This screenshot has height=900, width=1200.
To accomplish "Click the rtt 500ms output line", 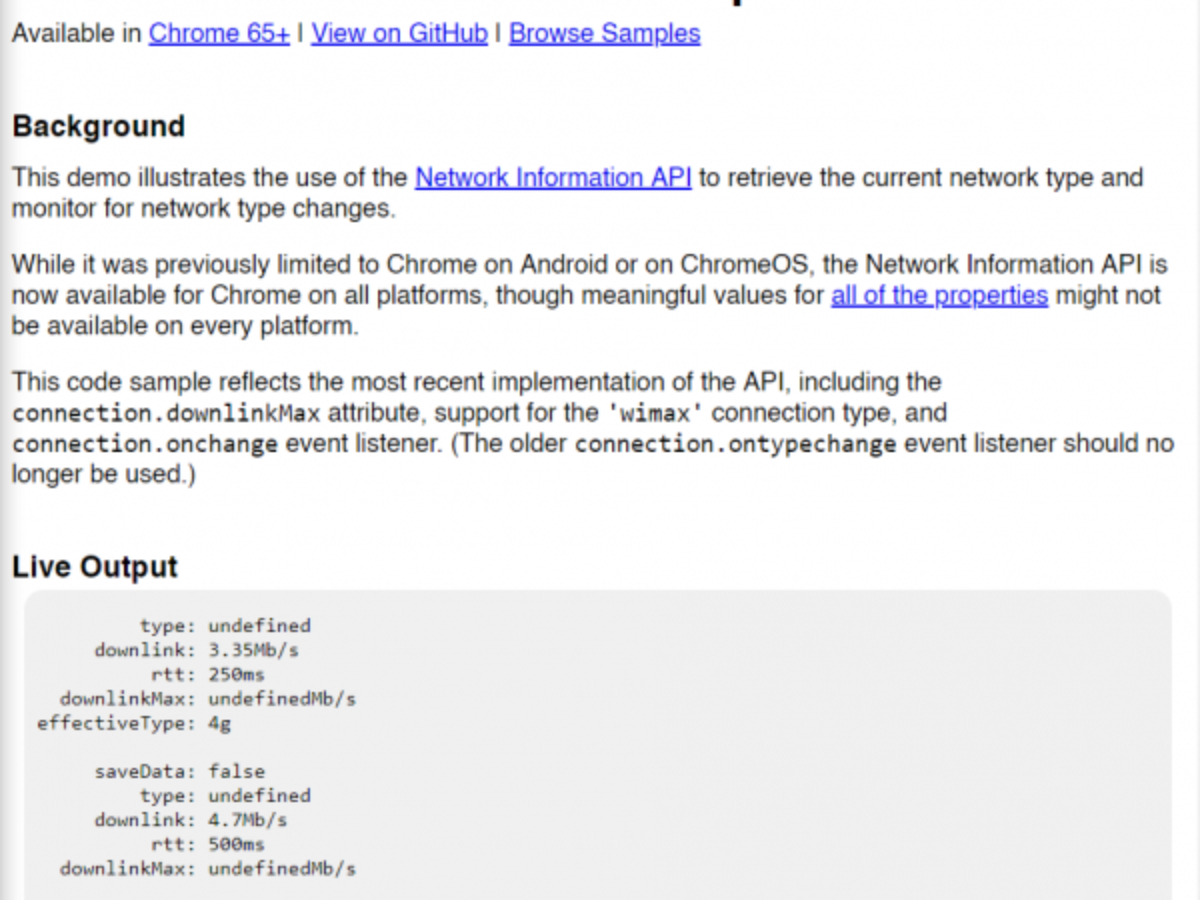I will [208, 845].
